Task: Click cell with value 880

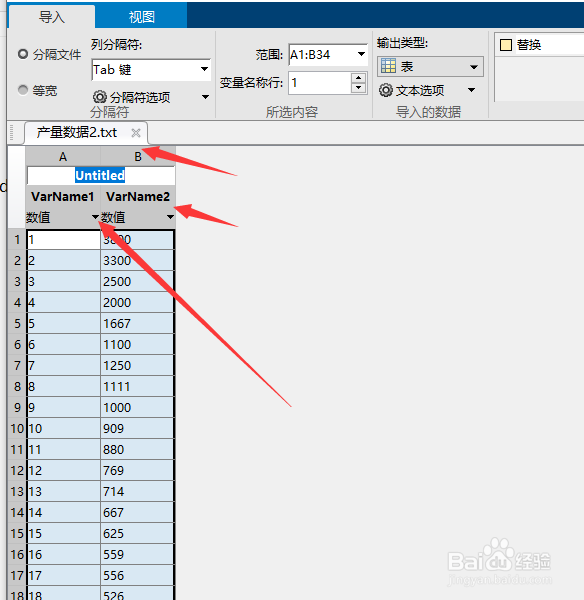Action: pyautogui.click(x=137, y=450)
